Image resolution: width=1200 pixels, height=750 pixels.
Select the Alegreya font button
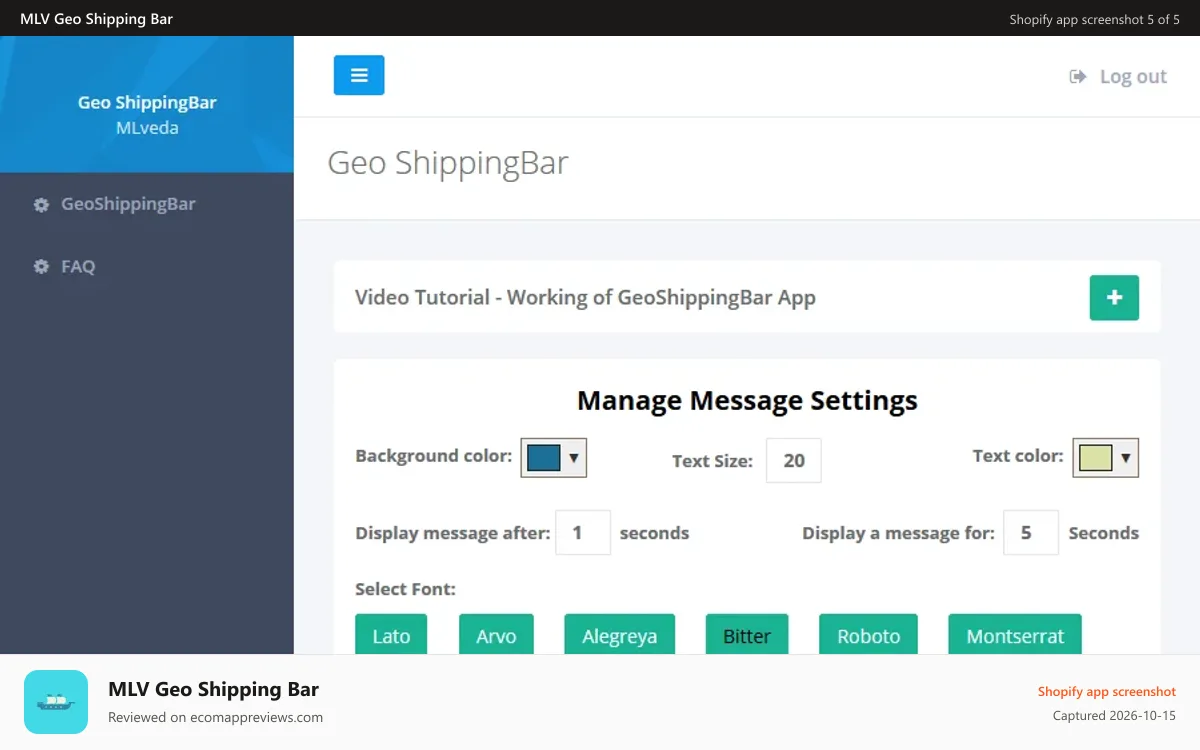[x=619, y=635]
